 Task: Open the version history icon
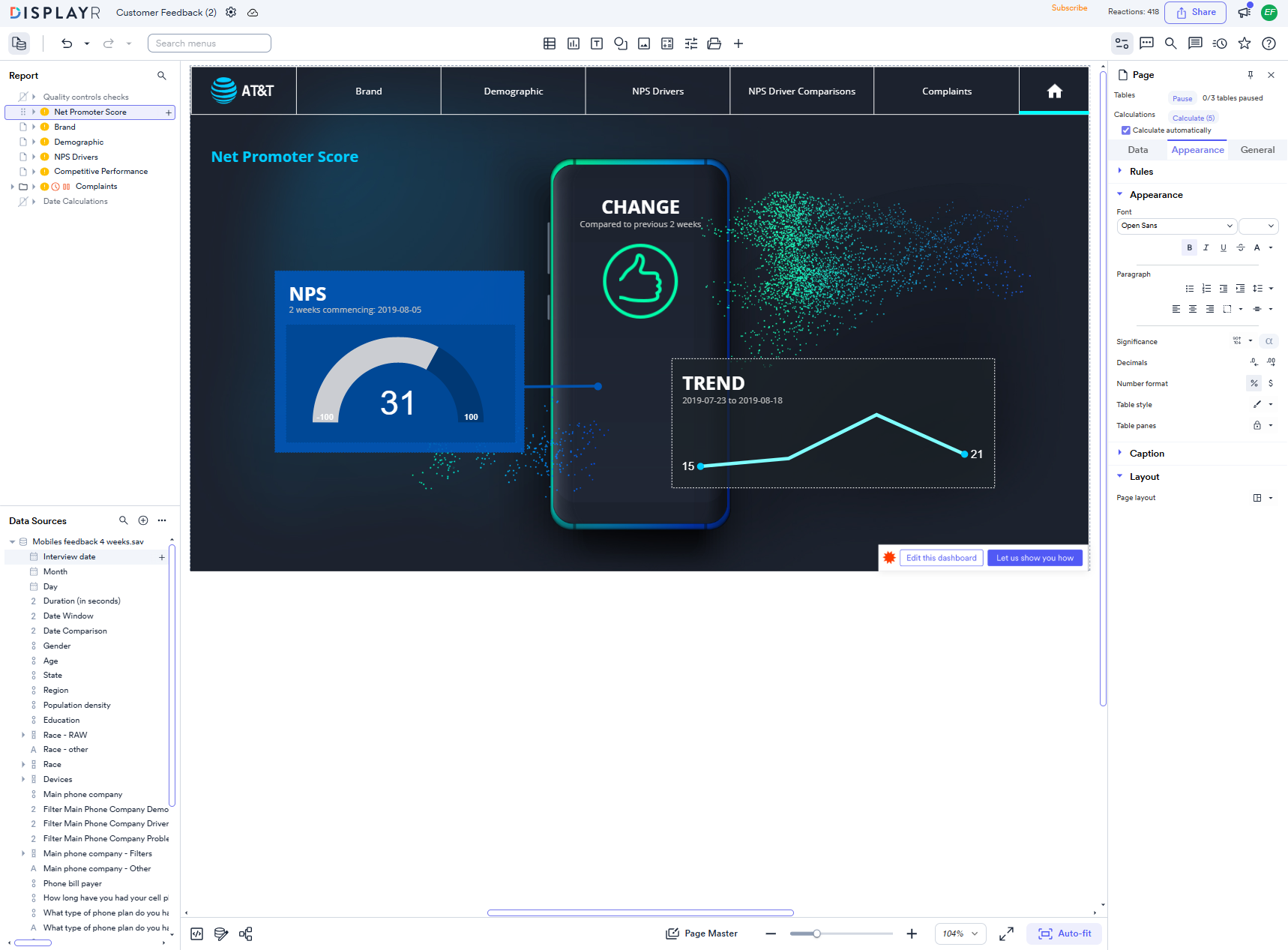click(1220, 43)
